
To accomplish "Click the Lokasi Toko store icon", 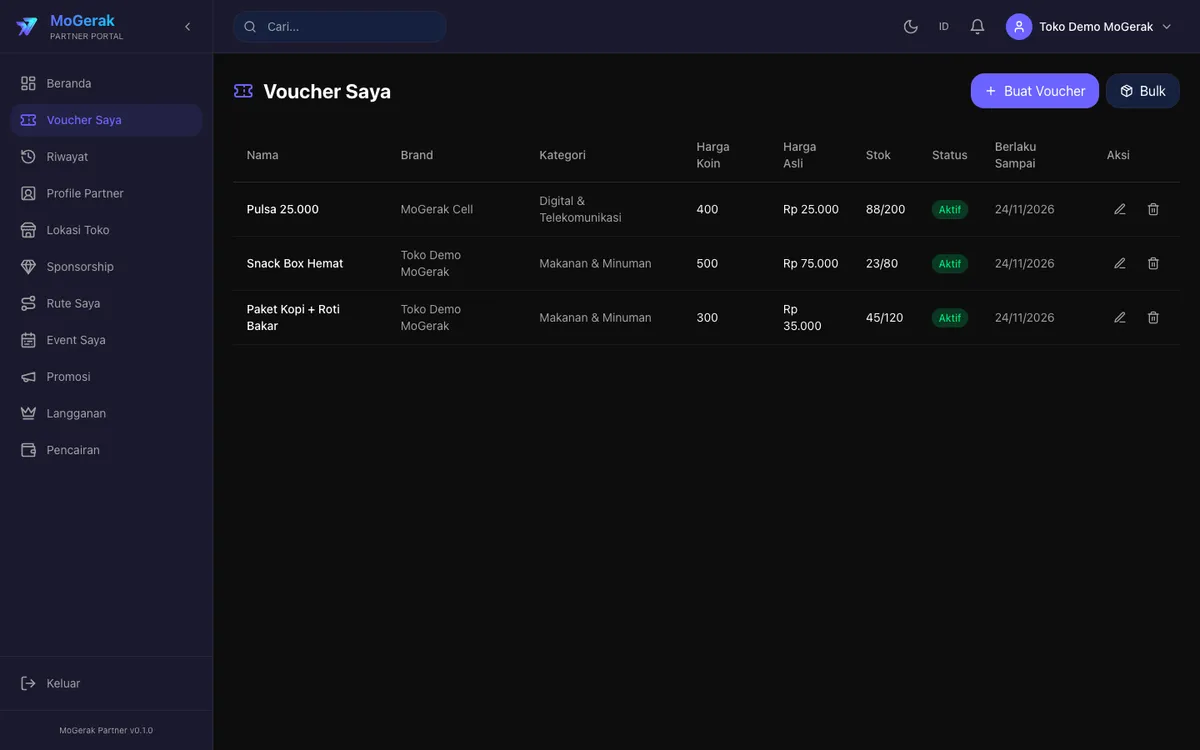I will (28, 230).
